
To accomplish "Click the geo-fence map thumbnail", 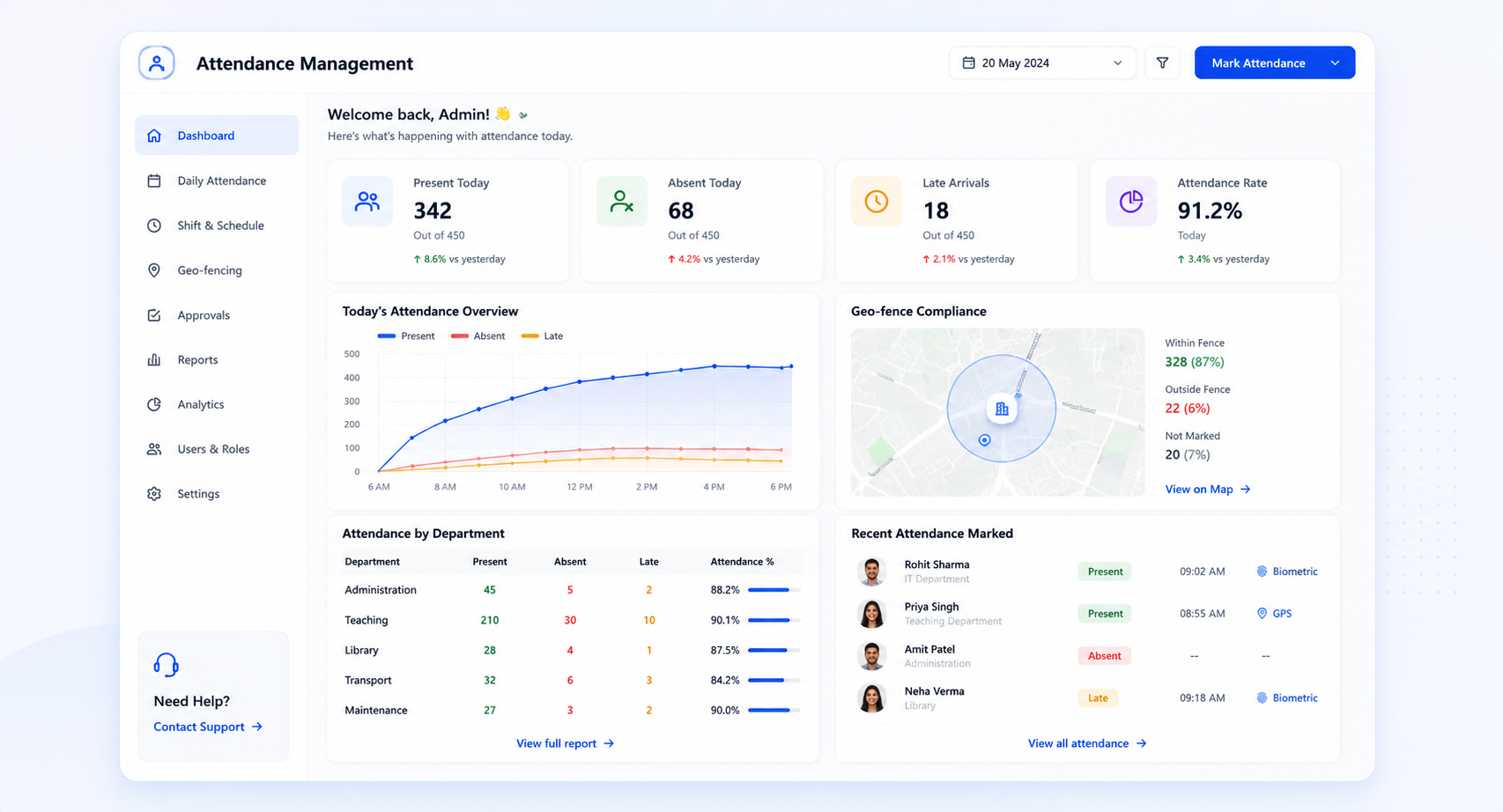I will click(998, 412).
